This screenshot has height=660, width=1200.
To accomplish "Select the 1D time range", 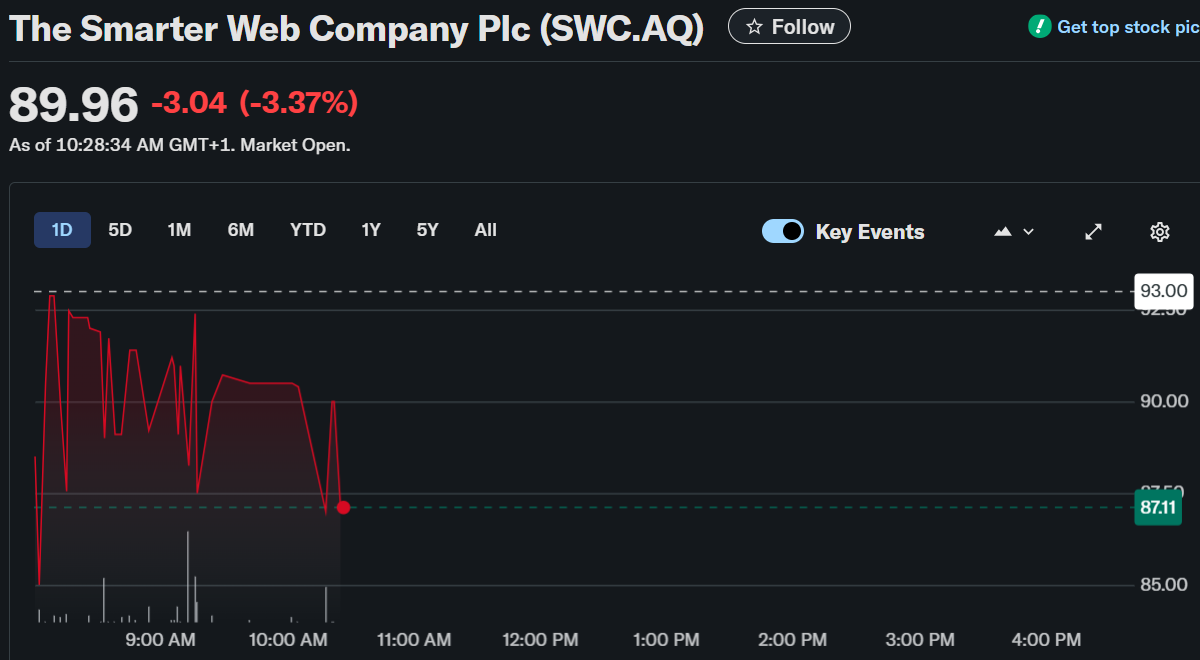I will (62, 230).
